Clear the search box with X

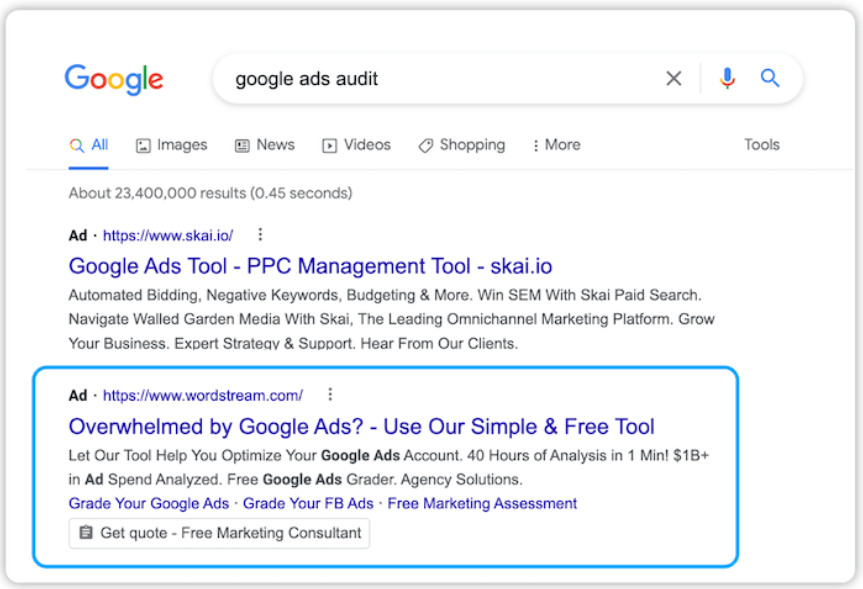click(x=674, y=78)
